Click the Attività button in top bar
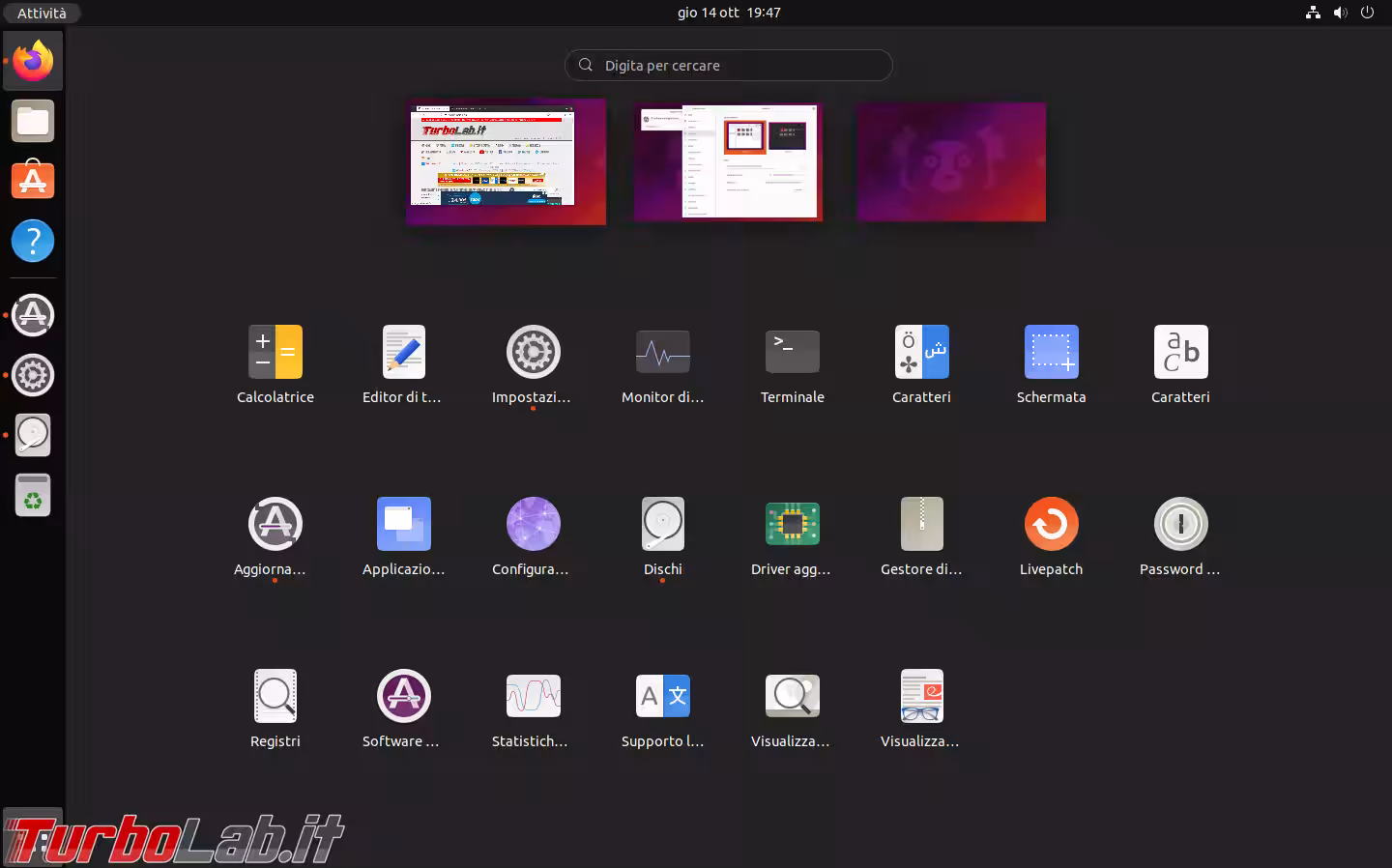 [42, 13]
